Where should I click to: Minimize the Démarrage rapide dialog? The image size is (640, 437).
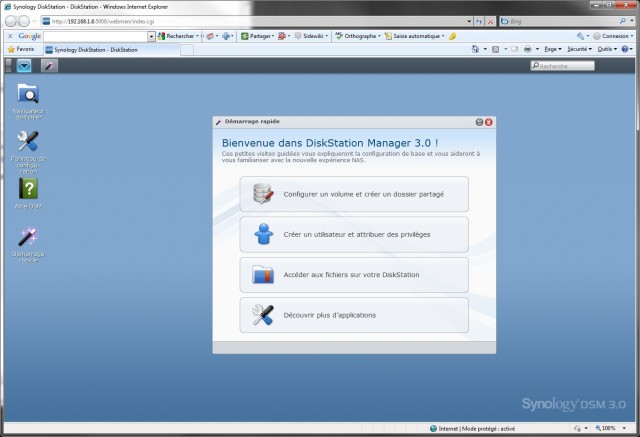point(479,122)
